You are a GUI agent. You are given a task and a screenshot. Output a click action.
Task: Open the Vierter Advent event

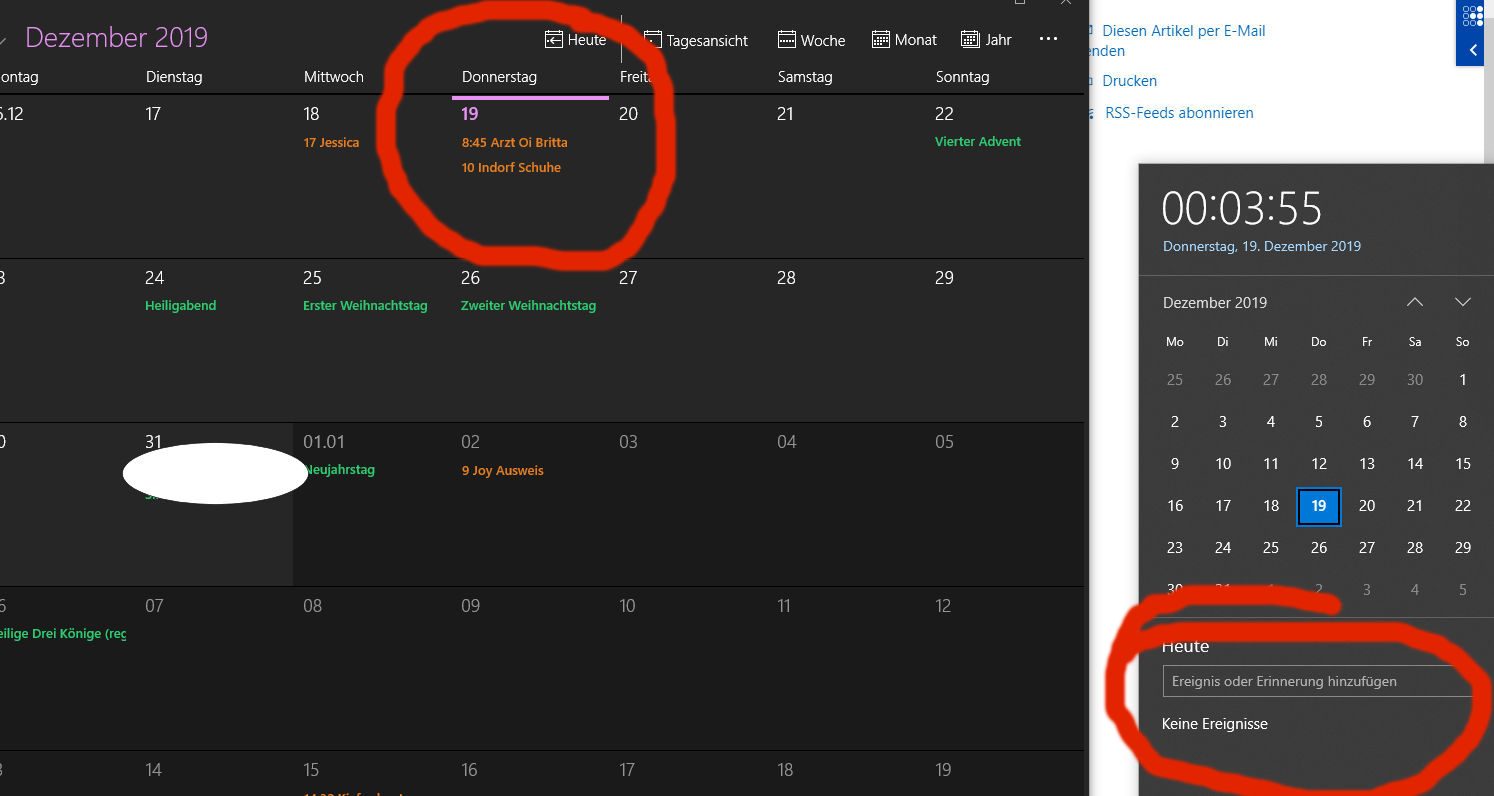click(978, 141)
